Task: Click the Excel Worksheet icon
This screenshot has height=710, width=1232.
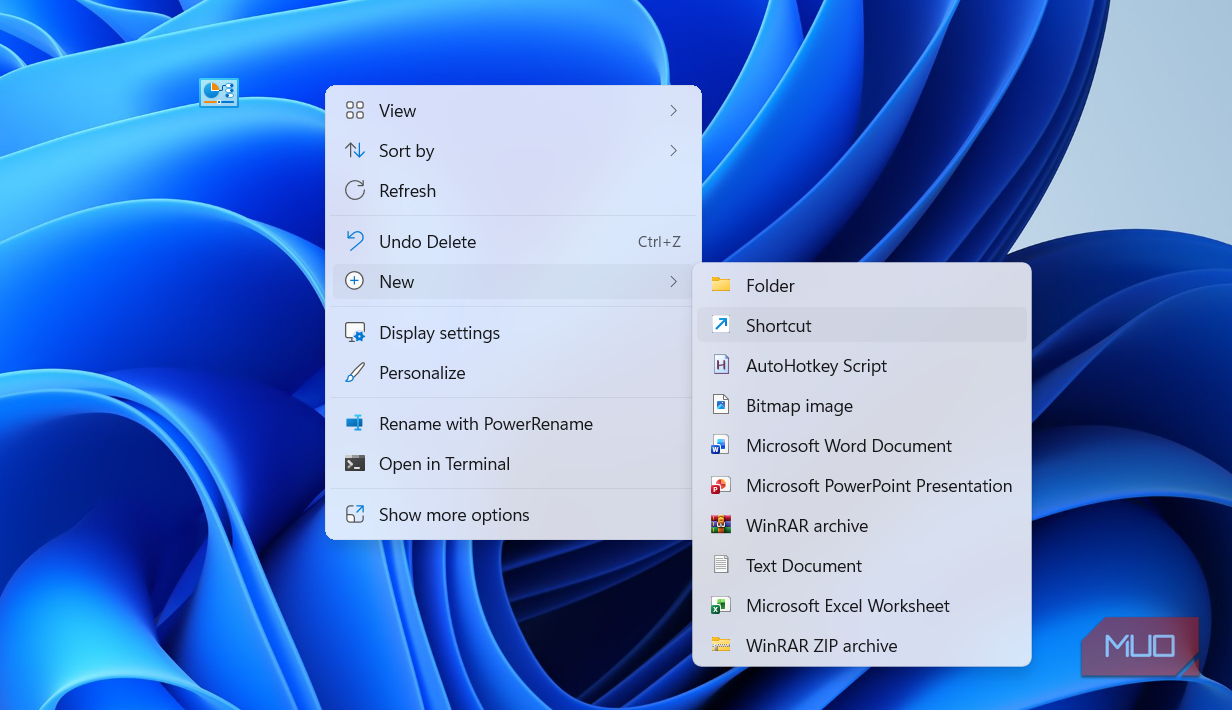Action: 721,605
